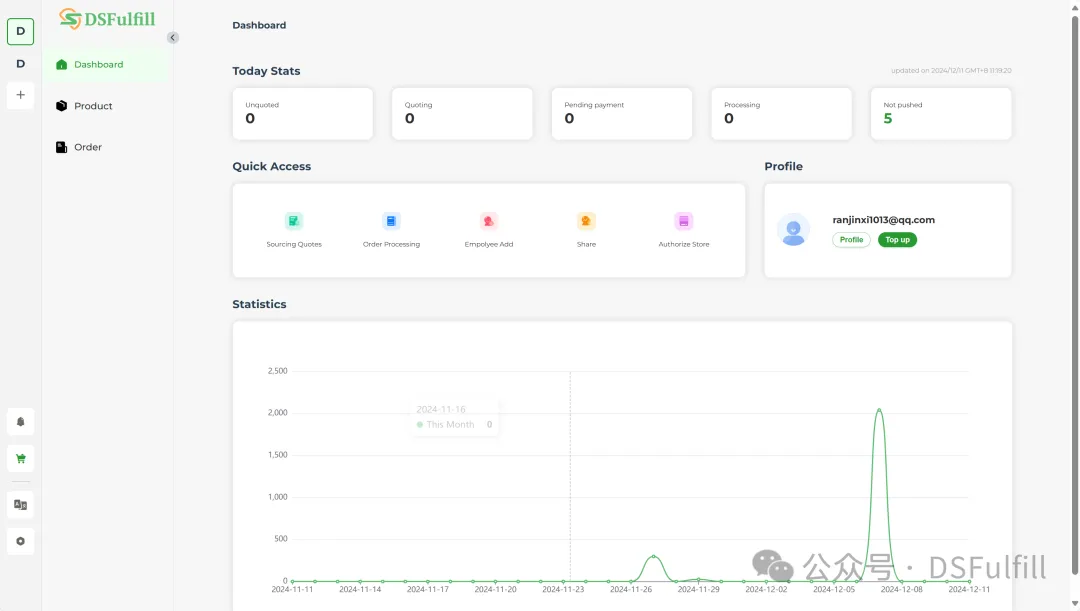Click the Profile button
The width and height of the screenshot is (1080, 611).
[x=851, y=240]
